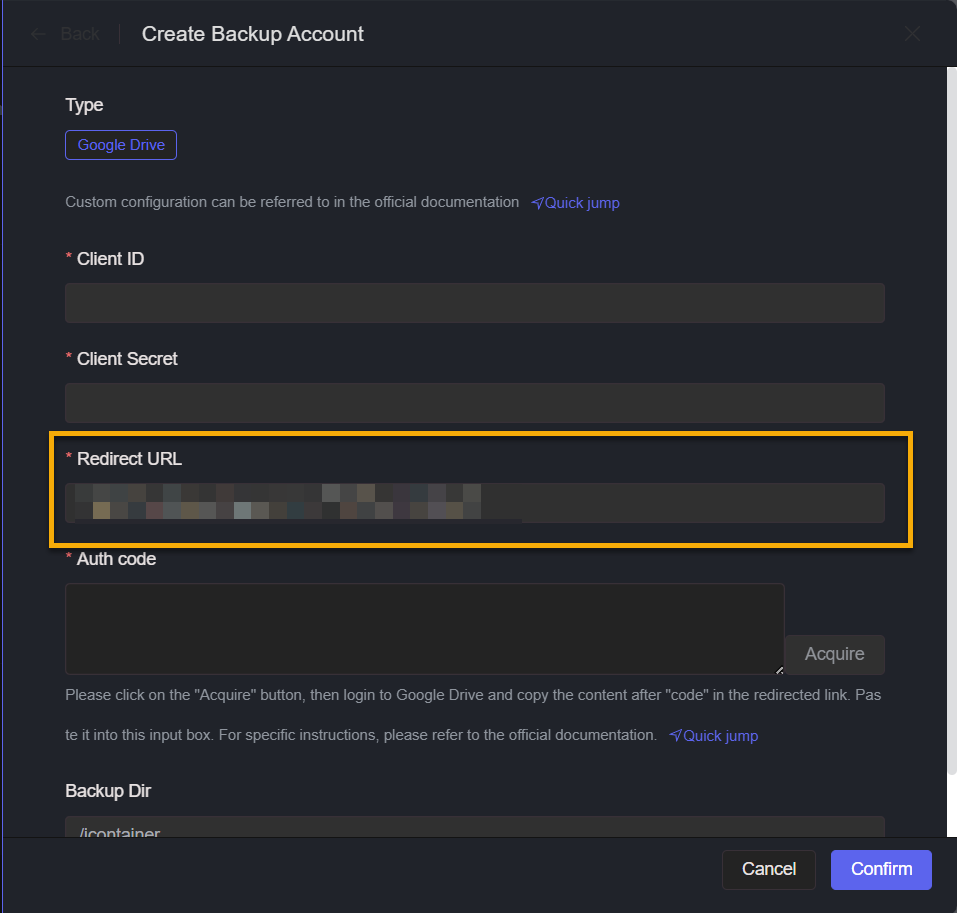The width and height of the screenshot is (957, 913).
Task: Select the Google Drive type button
Action: coord(121,145)
